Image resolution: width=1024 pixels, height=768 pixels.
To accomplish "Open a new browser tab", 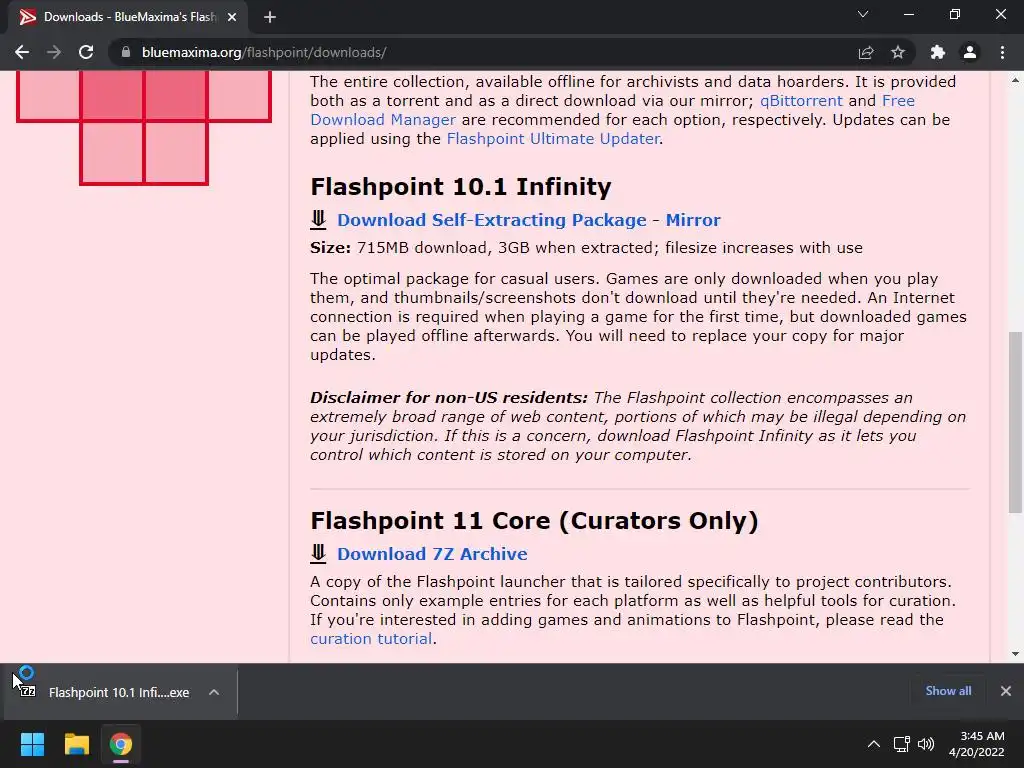I will (270, 17).
